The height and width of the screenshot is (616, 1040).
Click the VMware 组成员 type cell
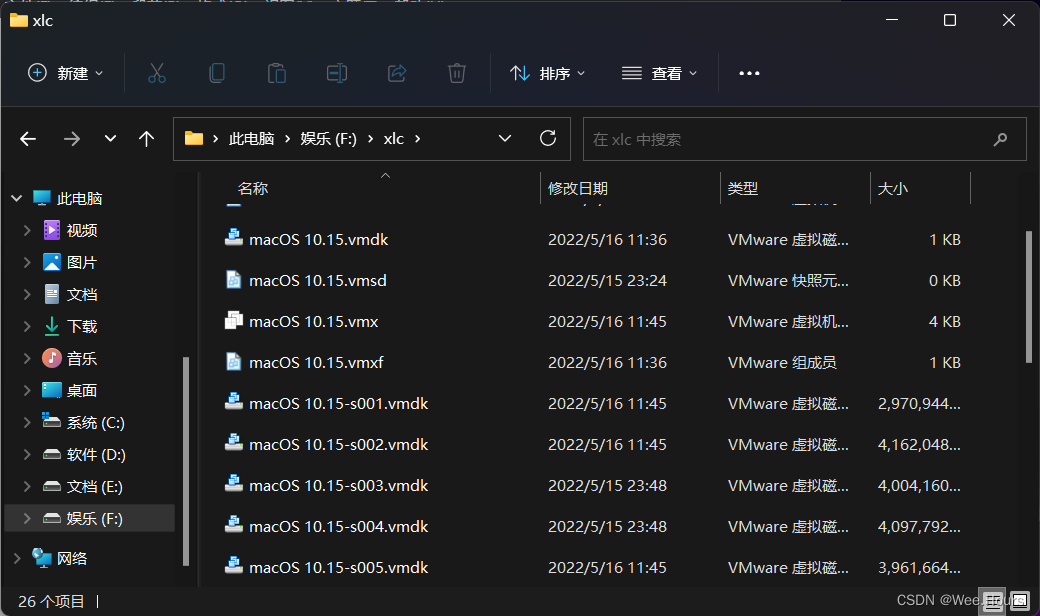point(782,363)
